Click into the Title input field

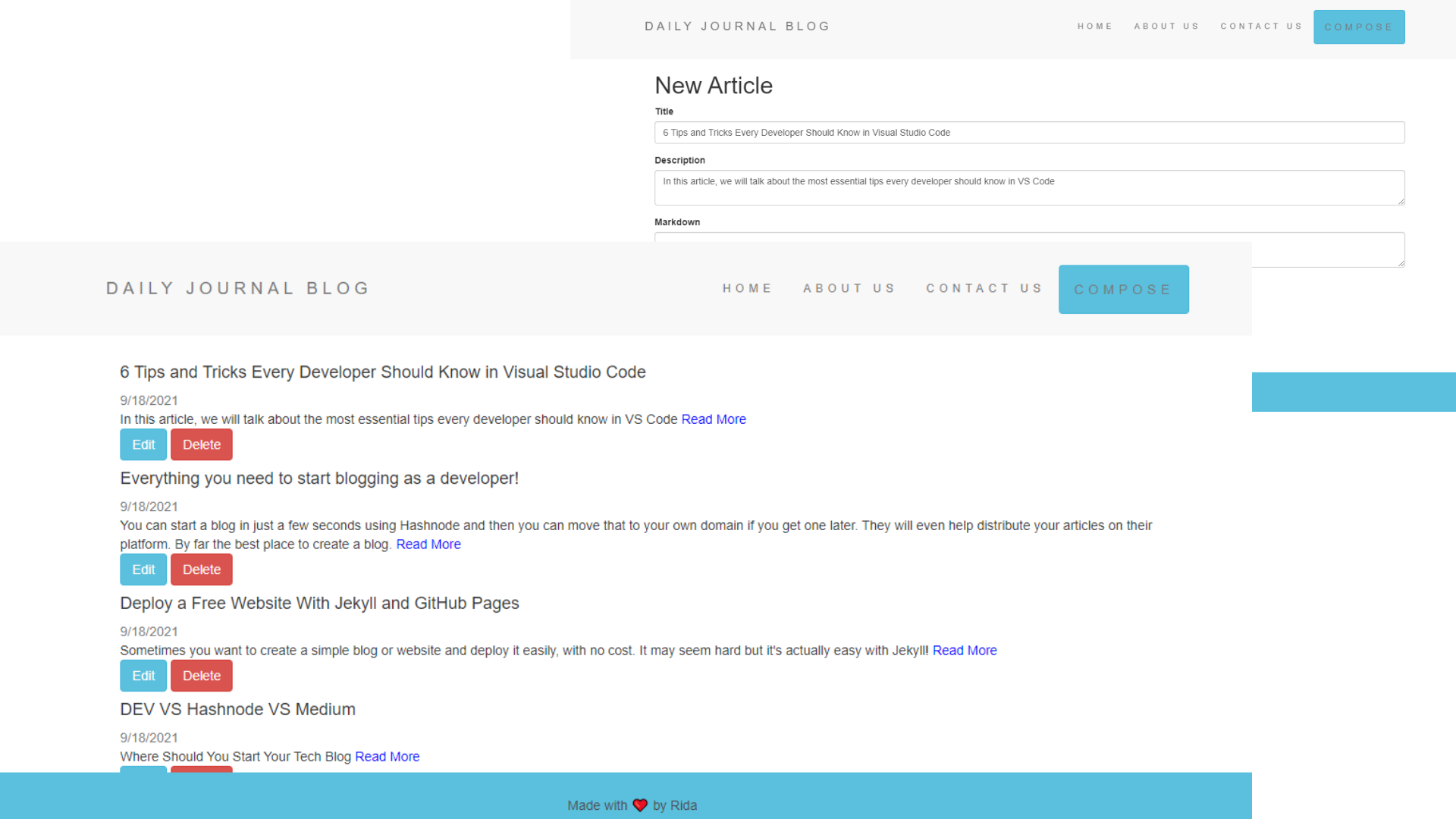coord(1029,133)
